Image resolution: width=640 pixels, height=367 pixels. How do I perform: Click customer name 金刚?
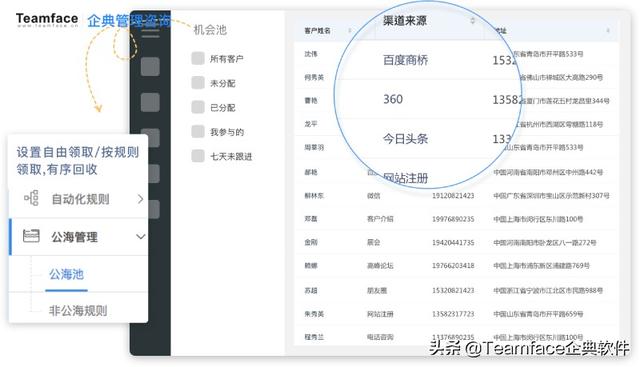click(311, 242)
